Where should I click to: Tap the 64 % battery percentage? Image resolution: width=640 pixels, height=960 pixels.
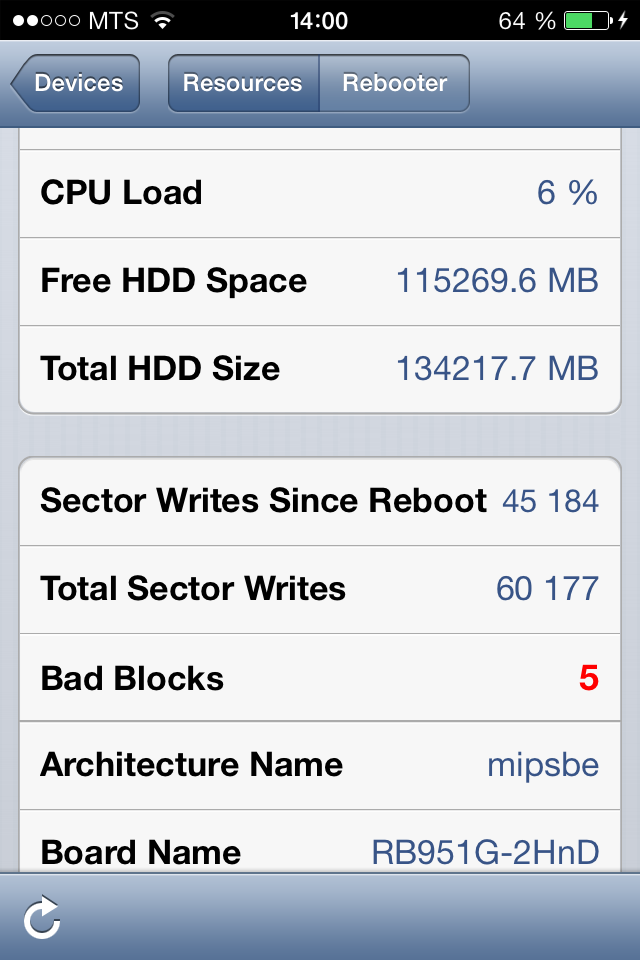(x=527, y=21)
